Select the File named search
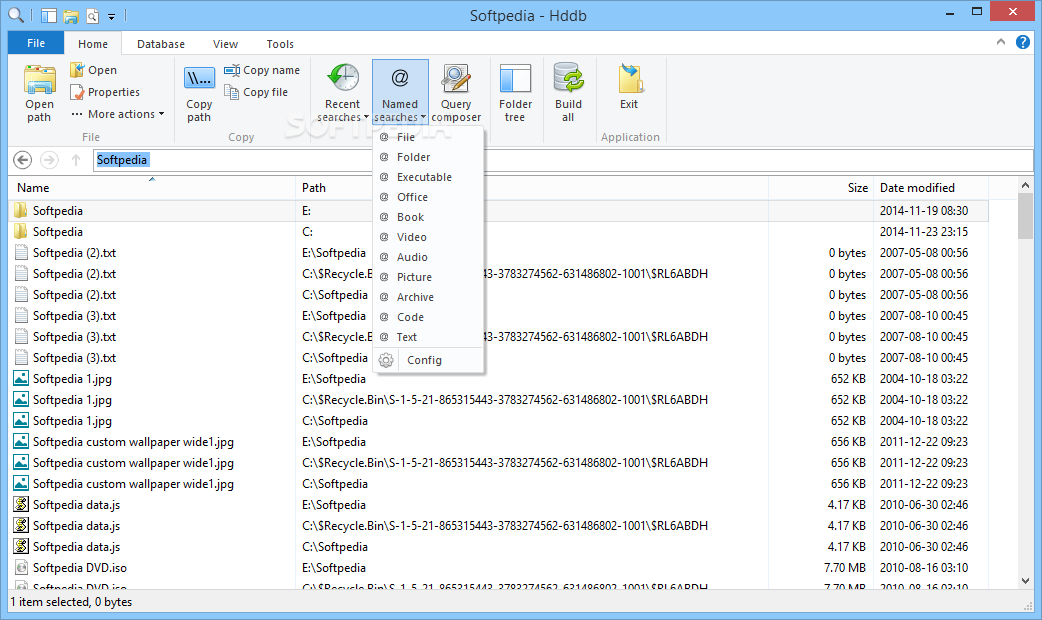Viewport: 1042px width, 620px height. [x=429, y=137]
